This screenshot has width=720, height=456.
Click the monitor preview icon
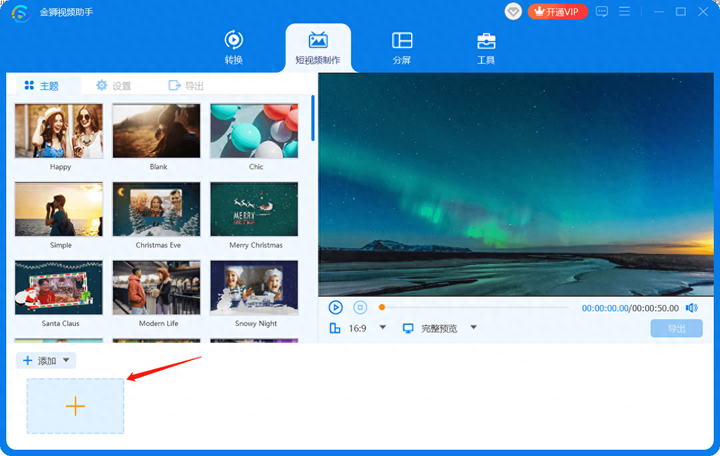[x=408, y=328]
